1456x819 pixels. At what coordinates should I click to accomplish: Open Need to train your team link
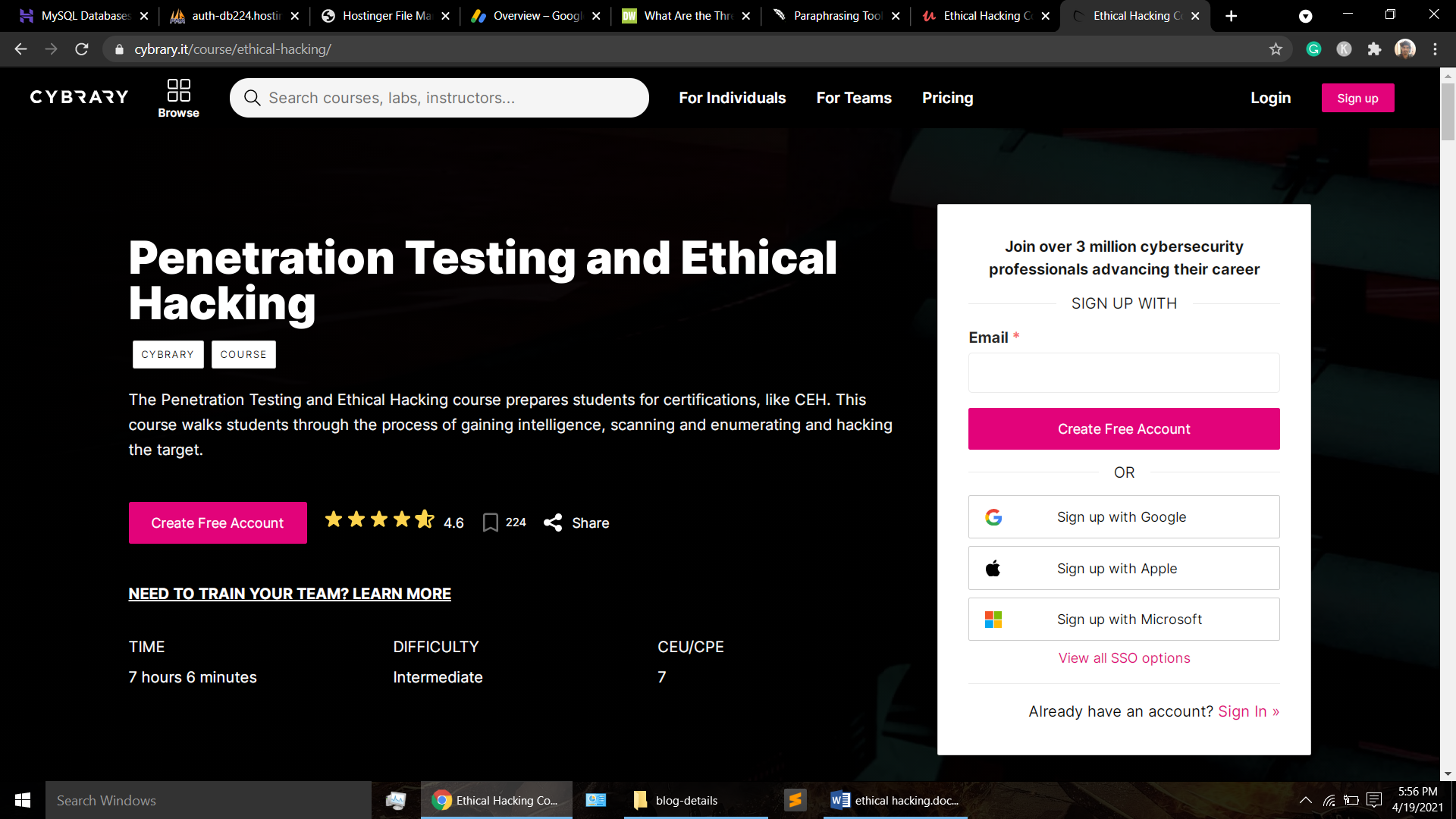click(x=290, y=594)
